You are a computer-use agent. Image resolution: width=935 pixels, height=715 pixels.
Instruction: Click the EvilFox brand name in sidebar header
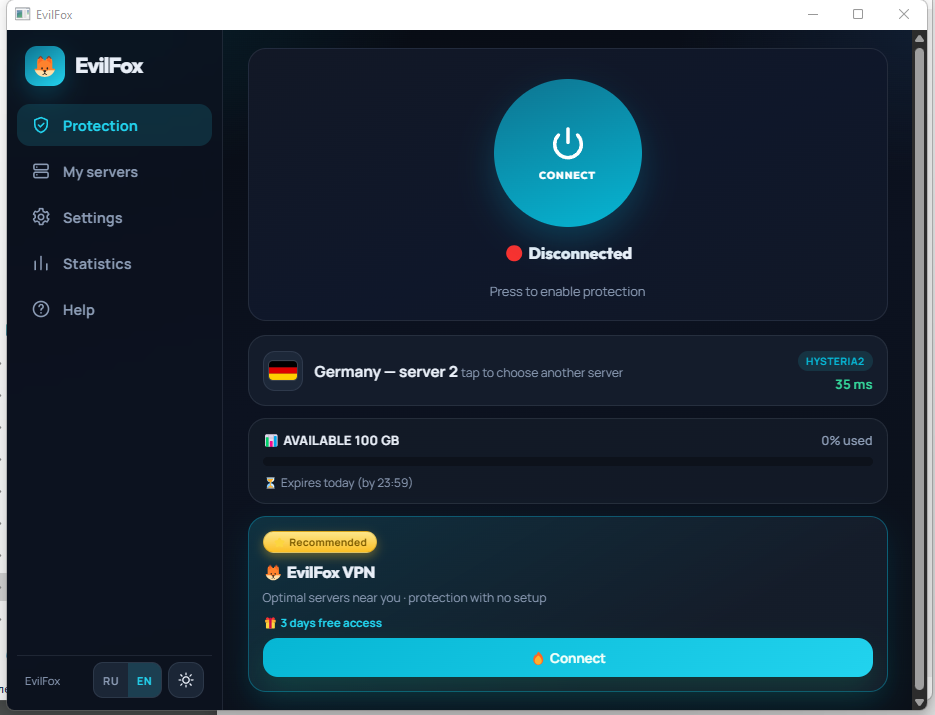(109, 66)
